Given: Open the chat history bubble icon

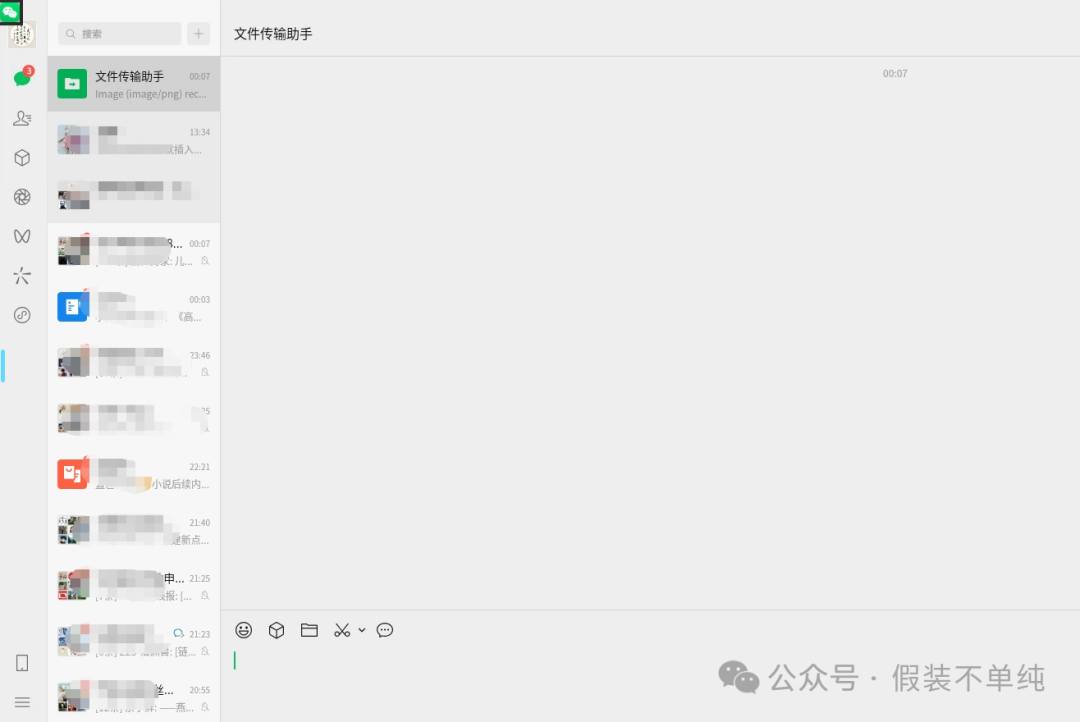Looking at the screenshot, I should [385, 630].
